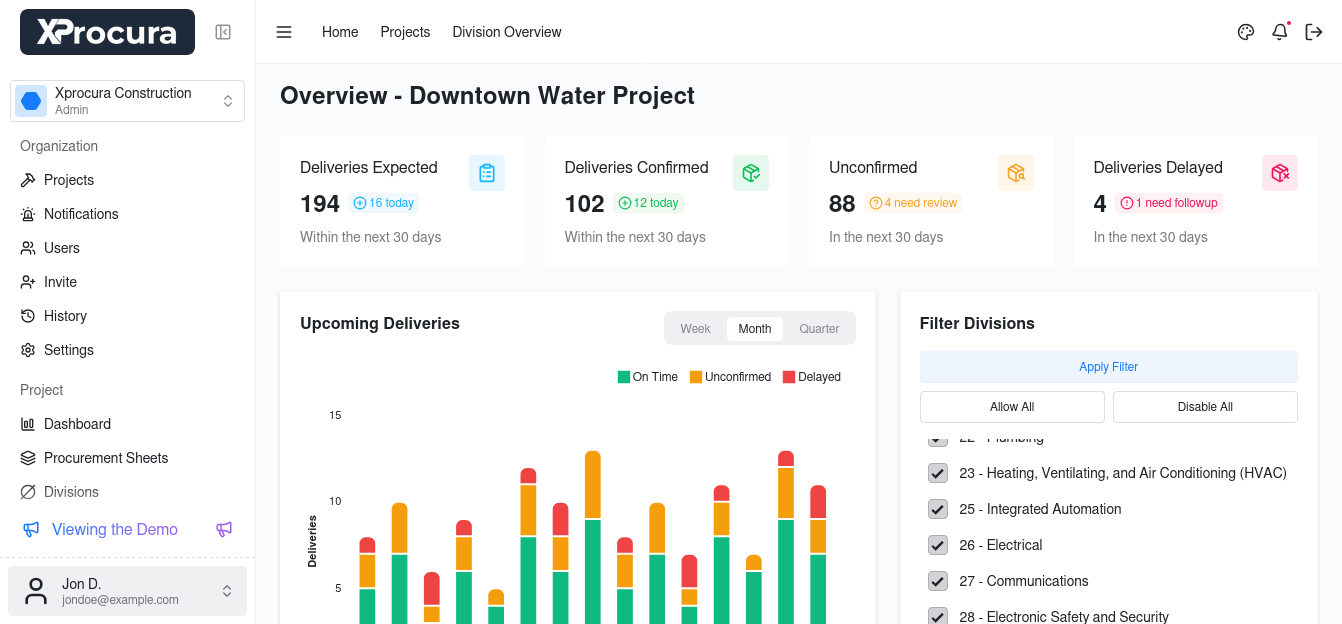Click the Viewing the Demo link

(114, 530)
